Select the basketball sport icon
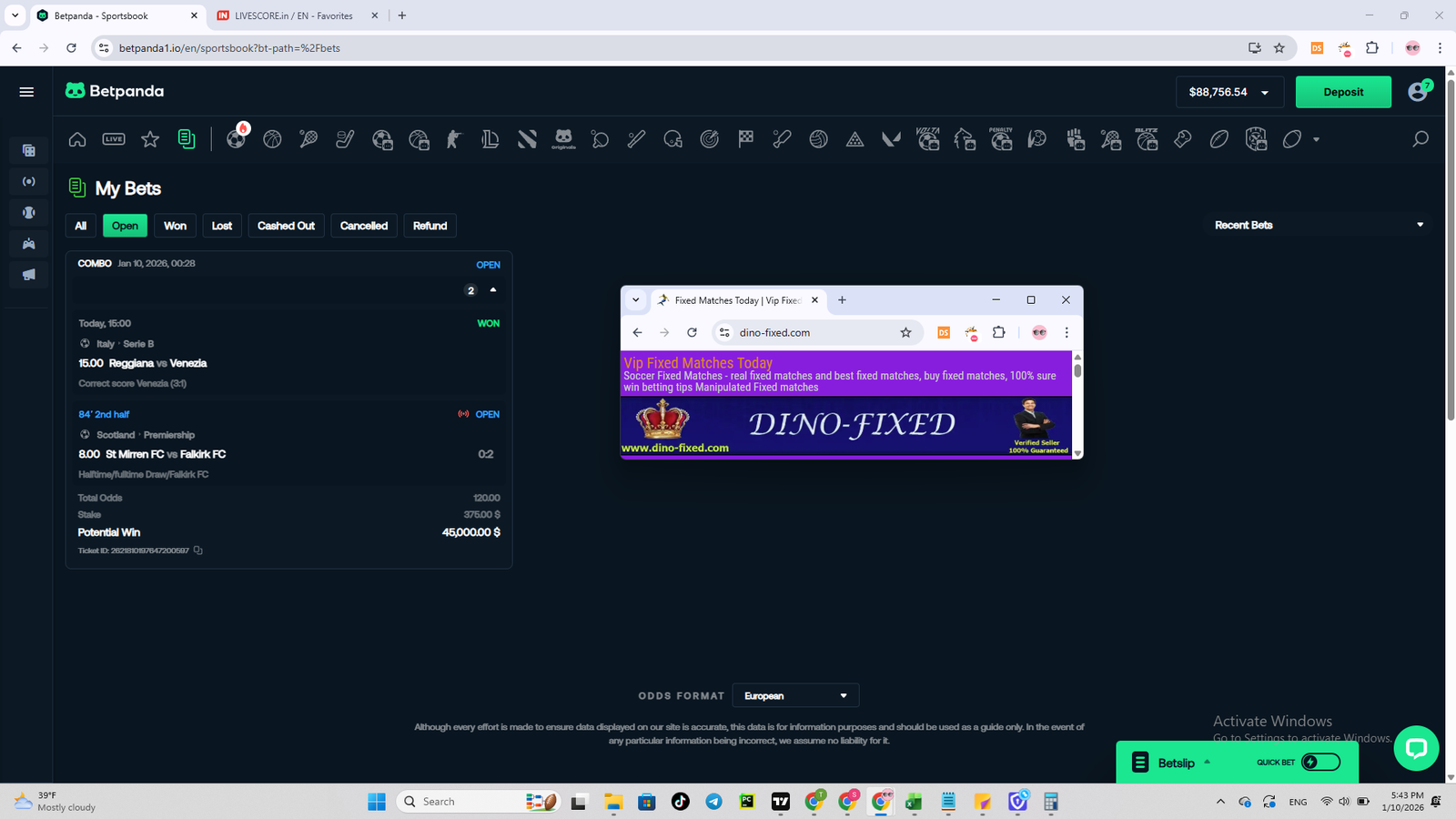Image resolution: width=1456 pixels, height=819 pixels. tap(272, 139)
